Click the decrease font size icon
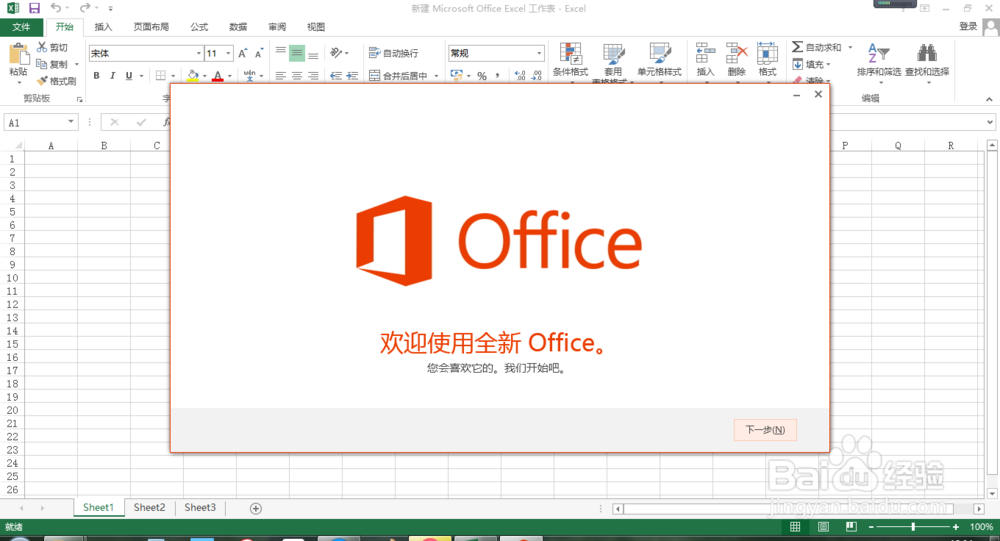Viewport: 1000px width, 541px height. 259,54
